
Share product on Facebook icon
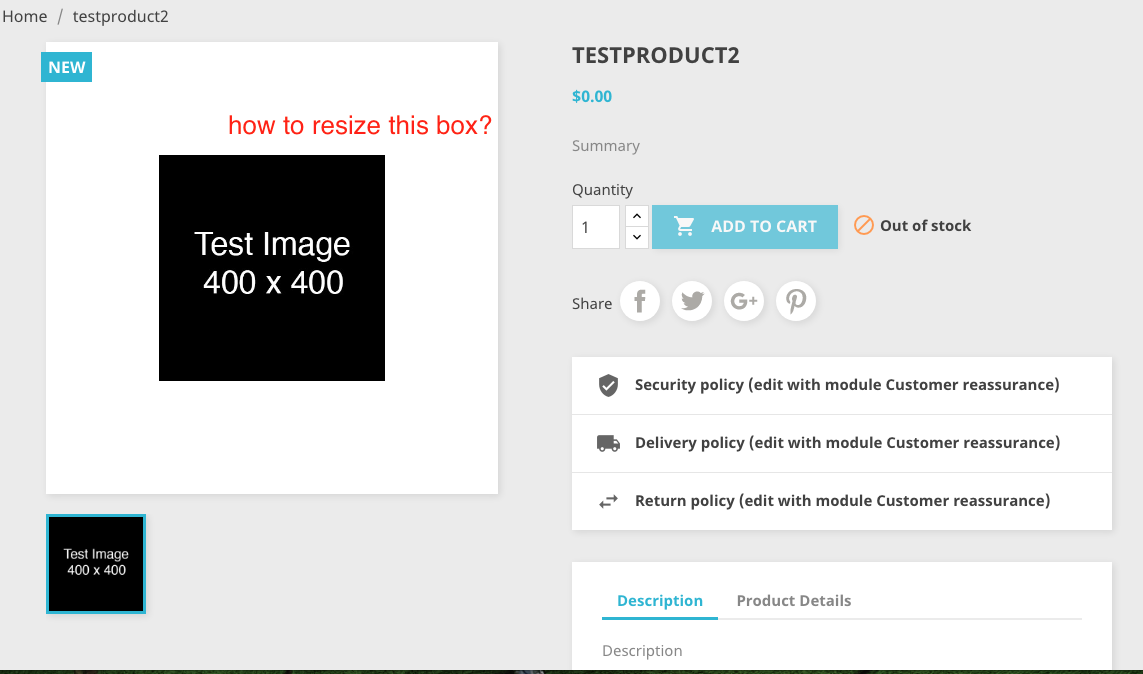coord(640,301)
